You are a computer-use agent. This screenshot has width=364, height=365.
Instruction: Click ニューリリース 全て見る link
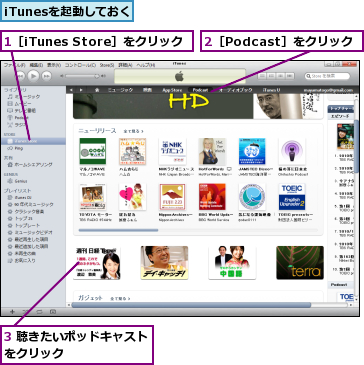point(133,131)
